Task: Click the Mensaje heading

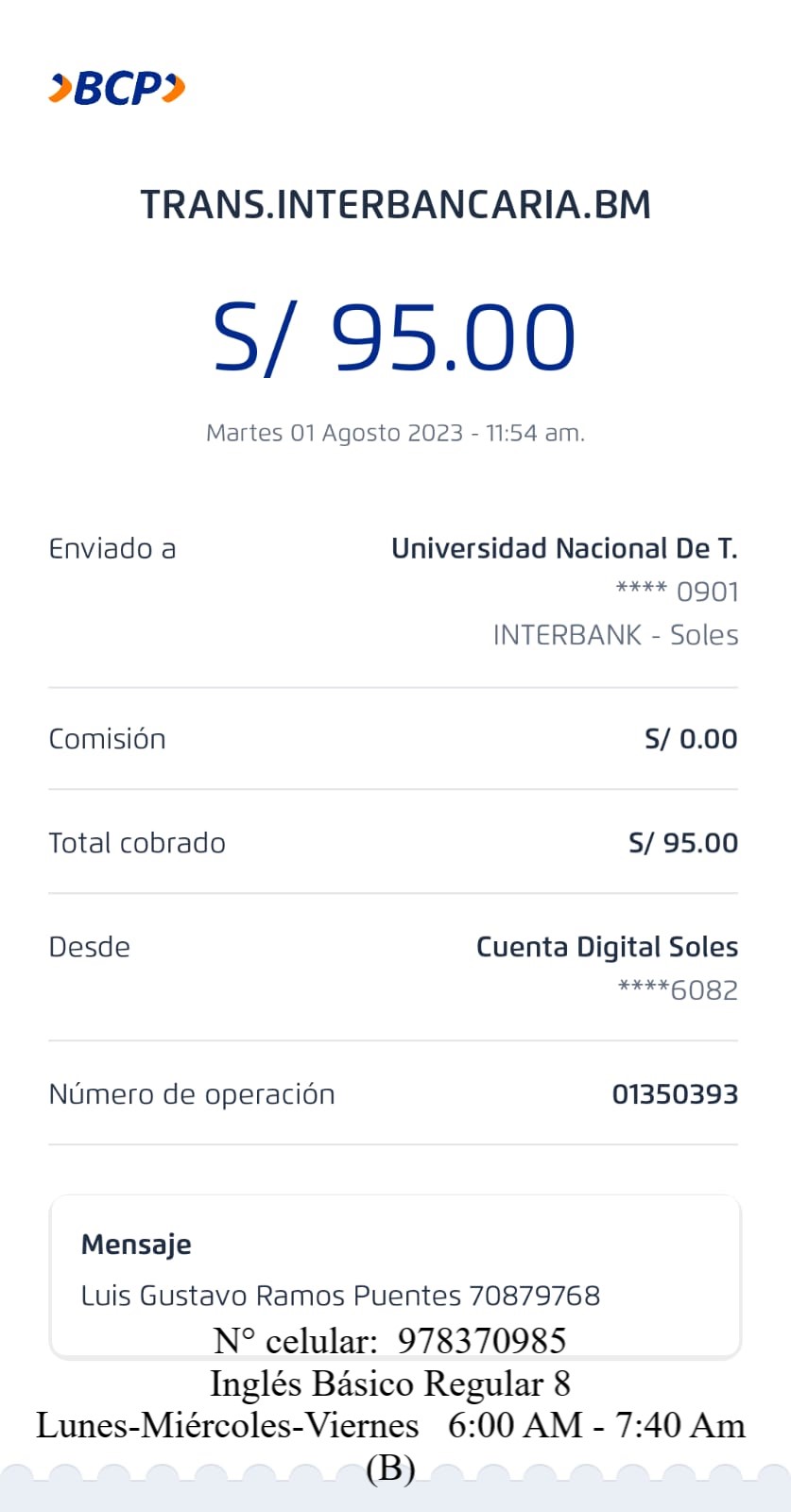Action: click(x=136, y=1245)
